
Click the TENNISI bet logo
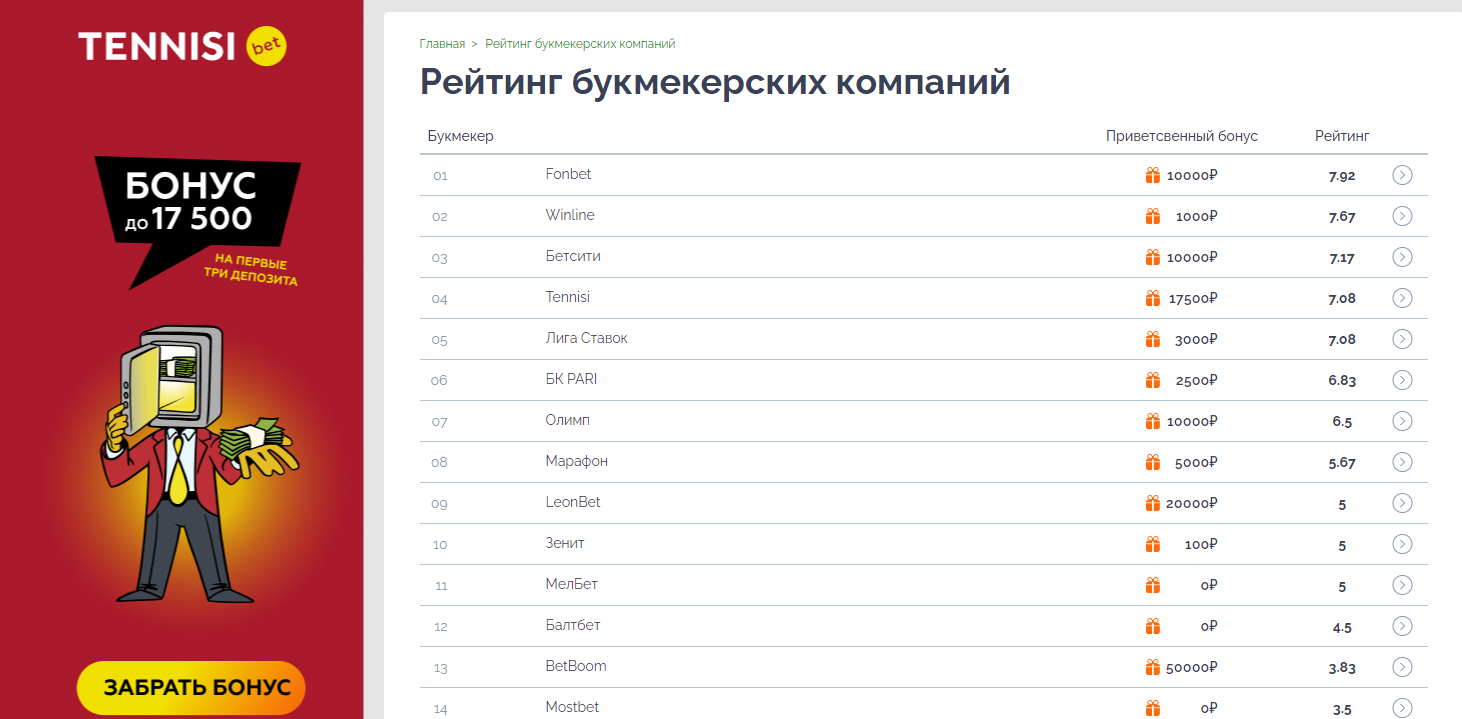(183, 47)
